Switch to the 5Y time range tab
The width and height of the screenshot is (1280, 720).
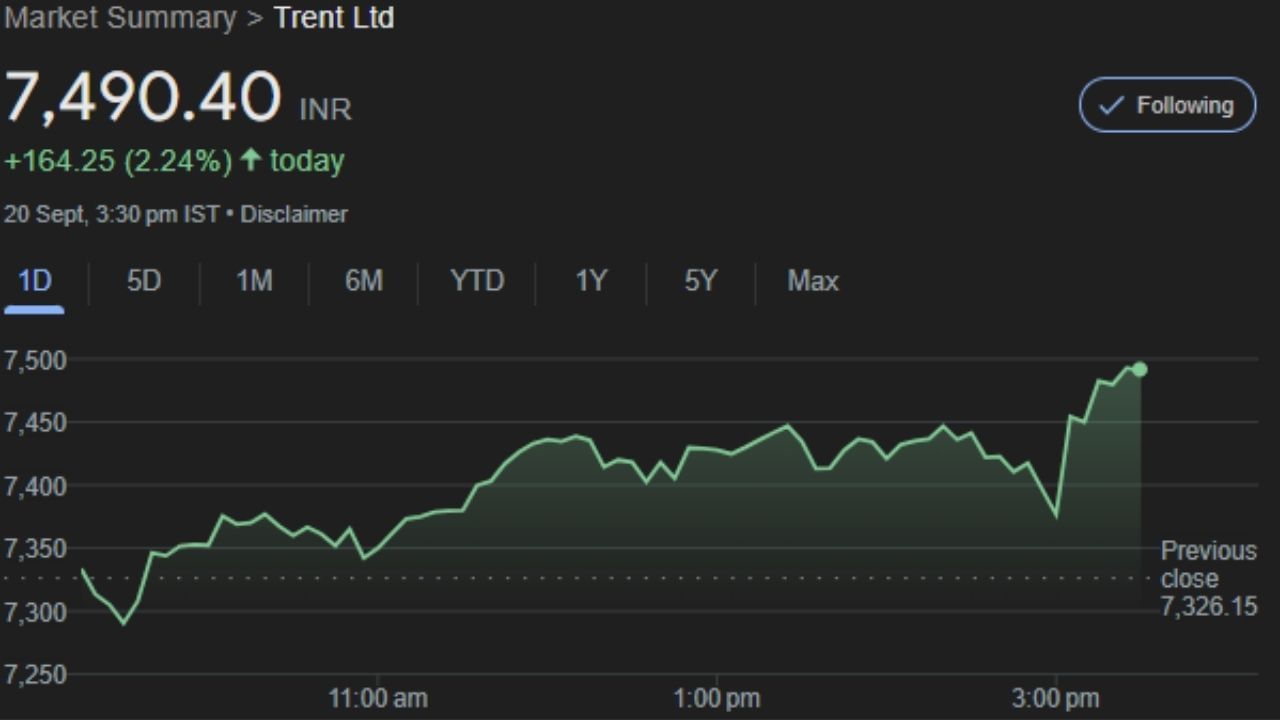[x=701, y=281]
